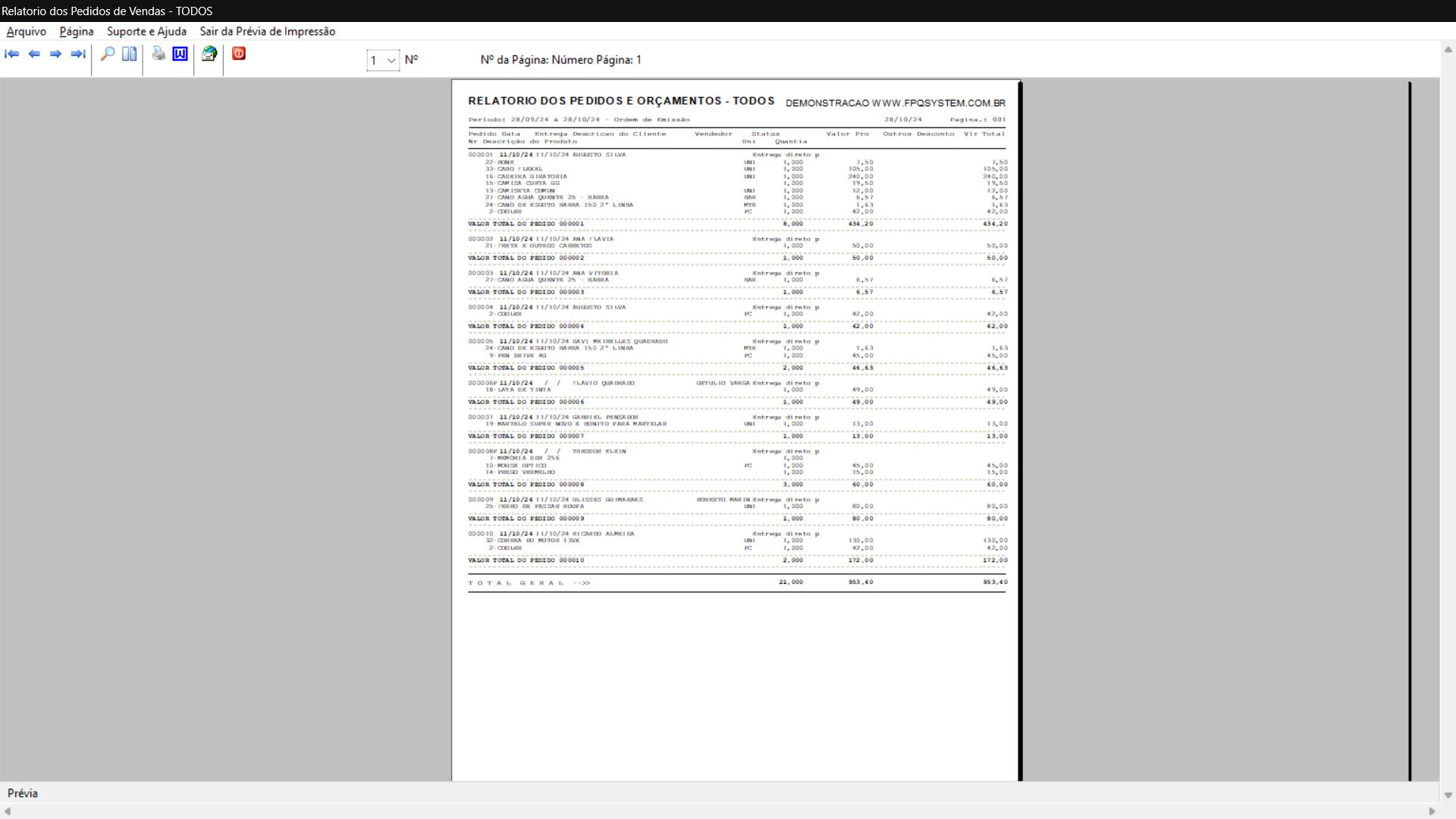Image resolution: width=1456 pixels, height=819 pixels.
Task: Click grand total value 953,40 at right
Action: [x=995, y=582]
